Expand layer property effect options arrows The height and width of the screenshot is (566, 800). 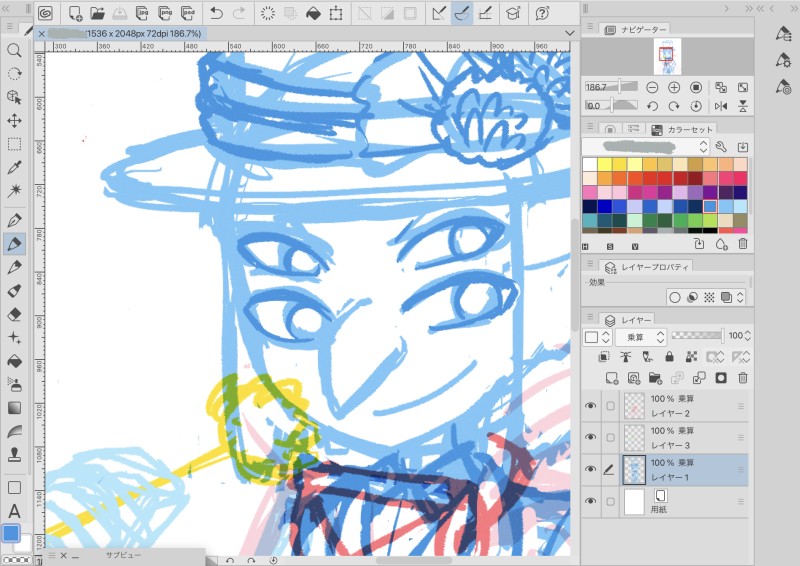[740, 298]
